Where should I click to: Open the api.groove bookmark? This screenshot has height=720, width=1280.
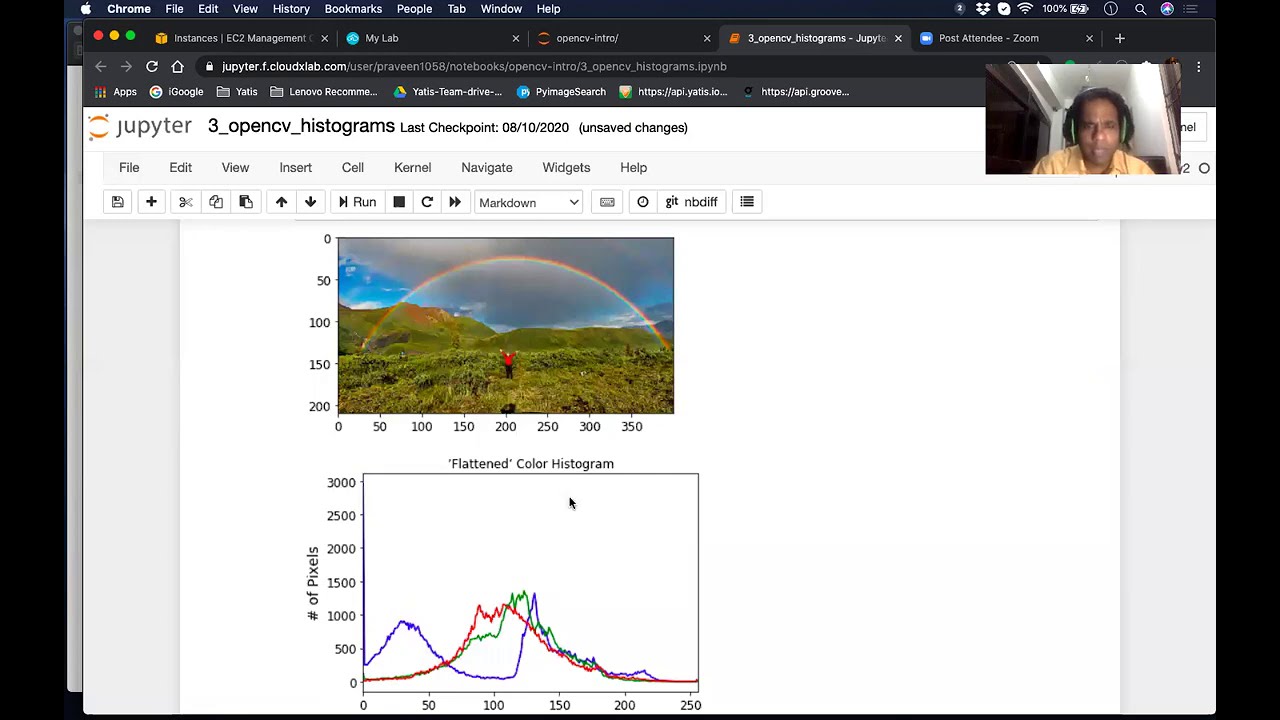(796, 92)
